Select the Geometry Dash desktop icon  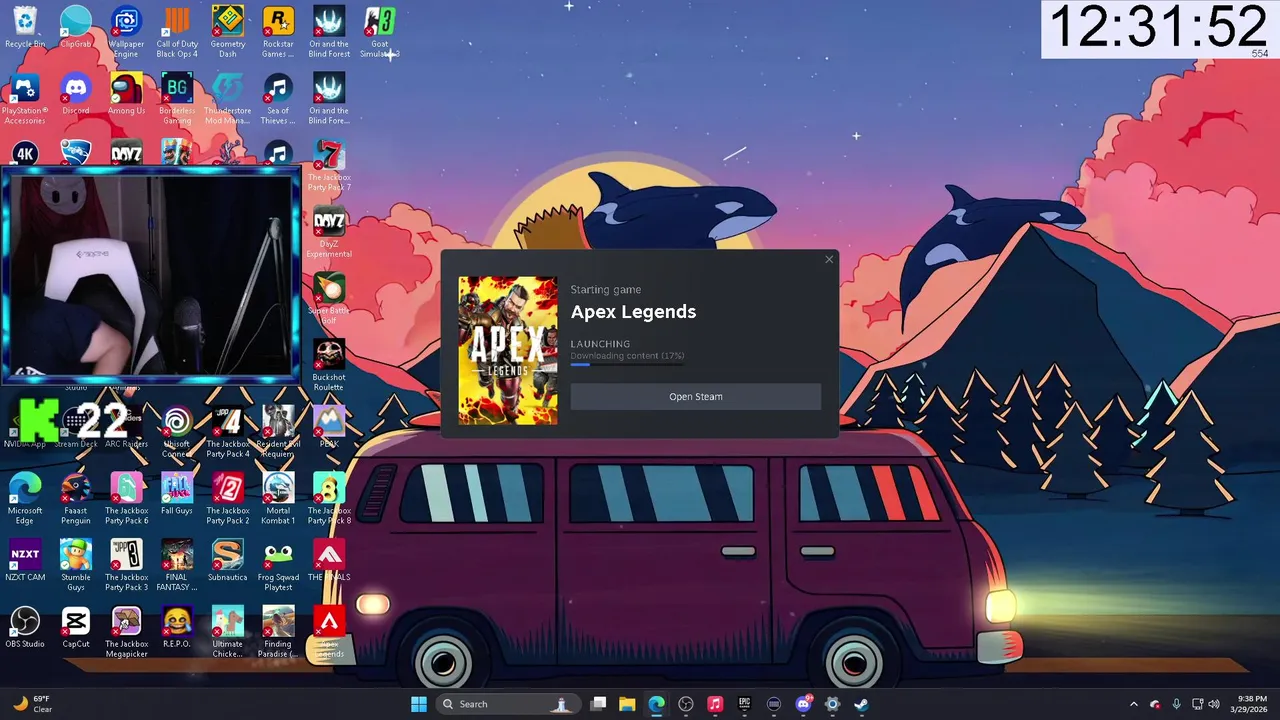click(228, 32)
